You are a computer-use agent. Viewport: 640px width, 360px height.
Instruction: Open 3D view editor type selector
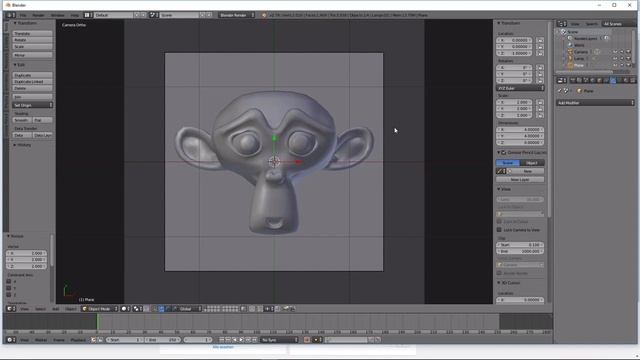[11, 309]
